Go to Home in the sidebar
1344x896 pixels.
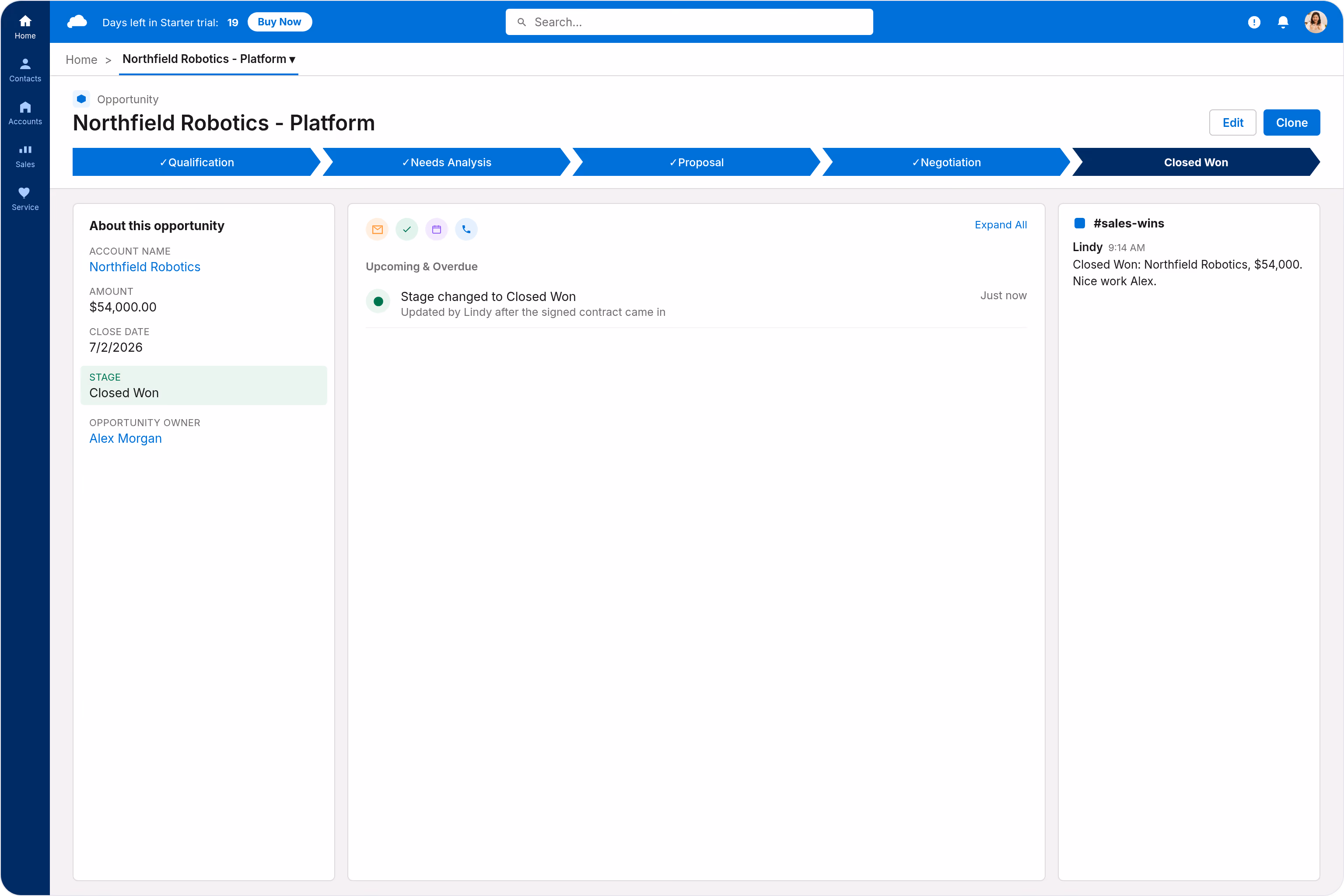point(25,27)
